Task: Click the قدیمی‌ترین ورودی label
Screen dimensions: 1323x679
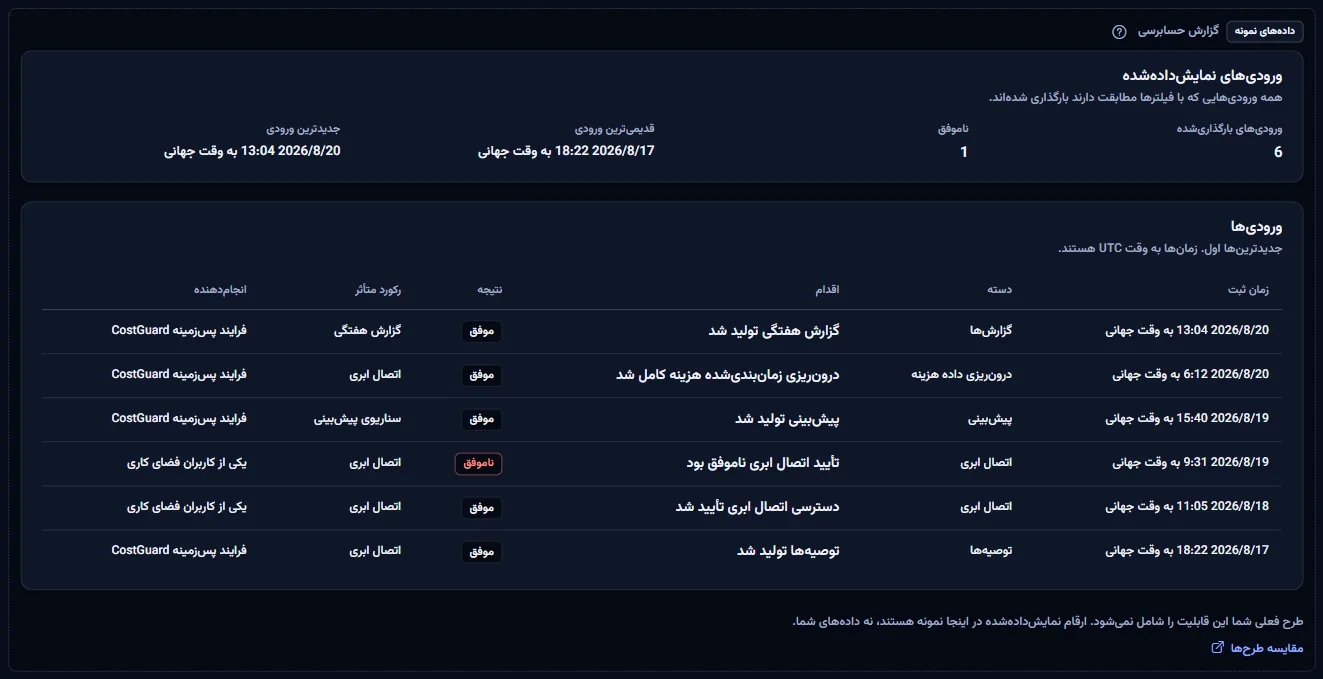Action: (x=615, y=129)
